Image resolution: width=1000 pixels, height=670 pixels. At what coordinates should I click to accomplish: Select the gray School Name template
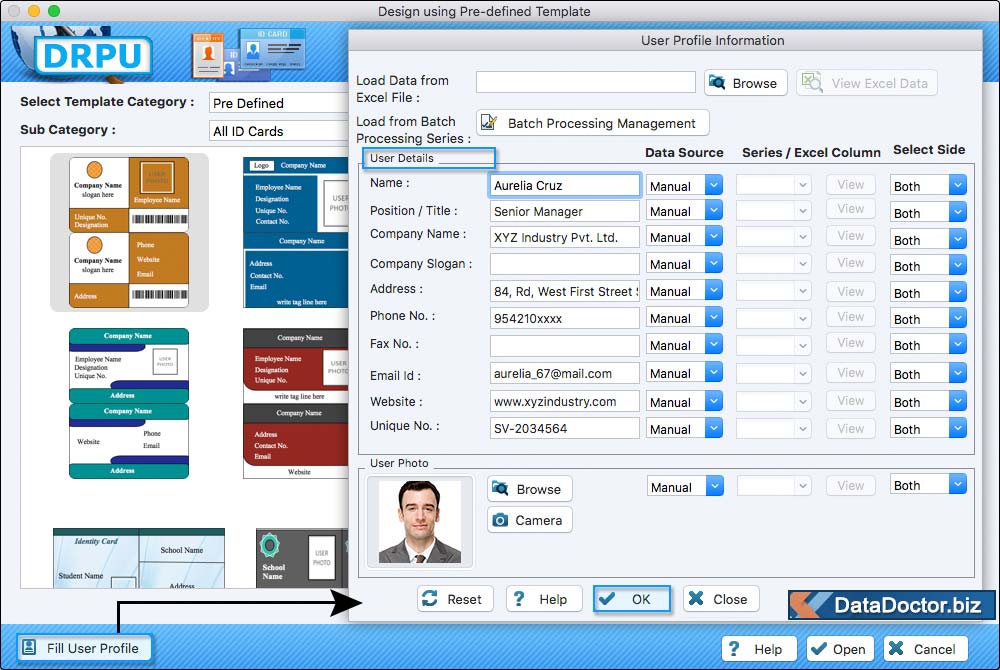[302, 558]
